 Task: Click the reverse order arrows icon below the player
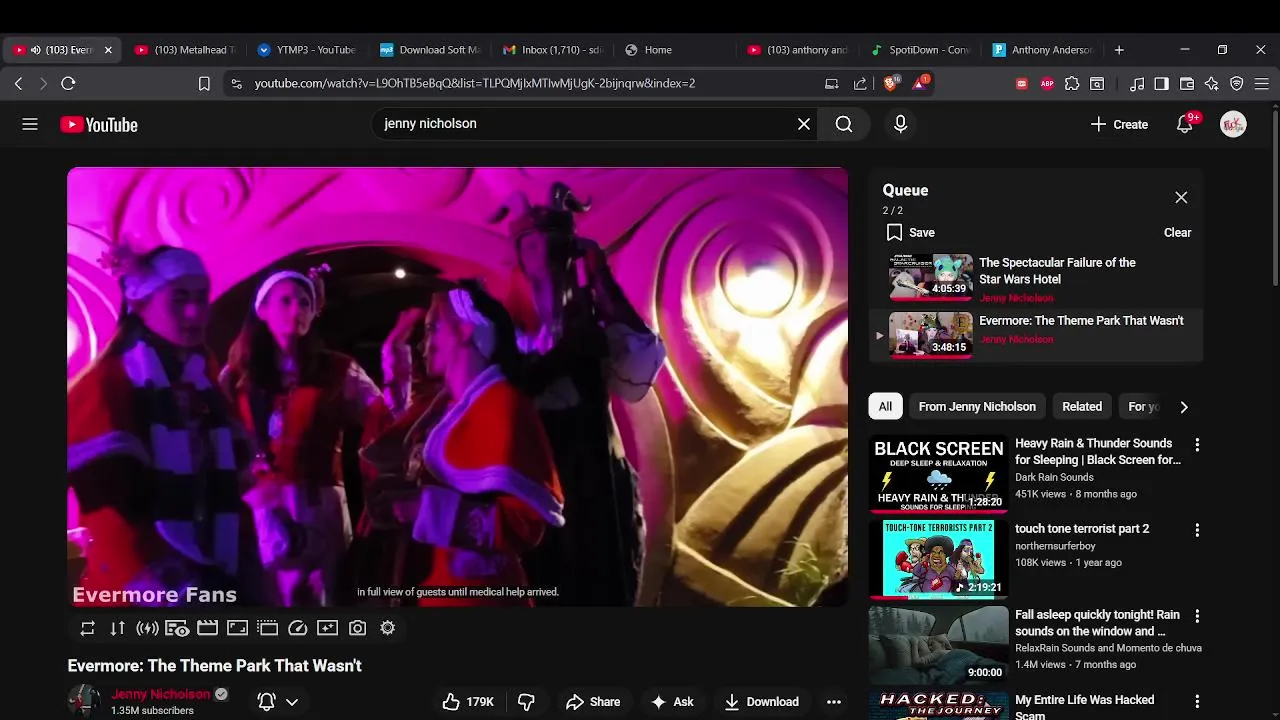point(117,628)
